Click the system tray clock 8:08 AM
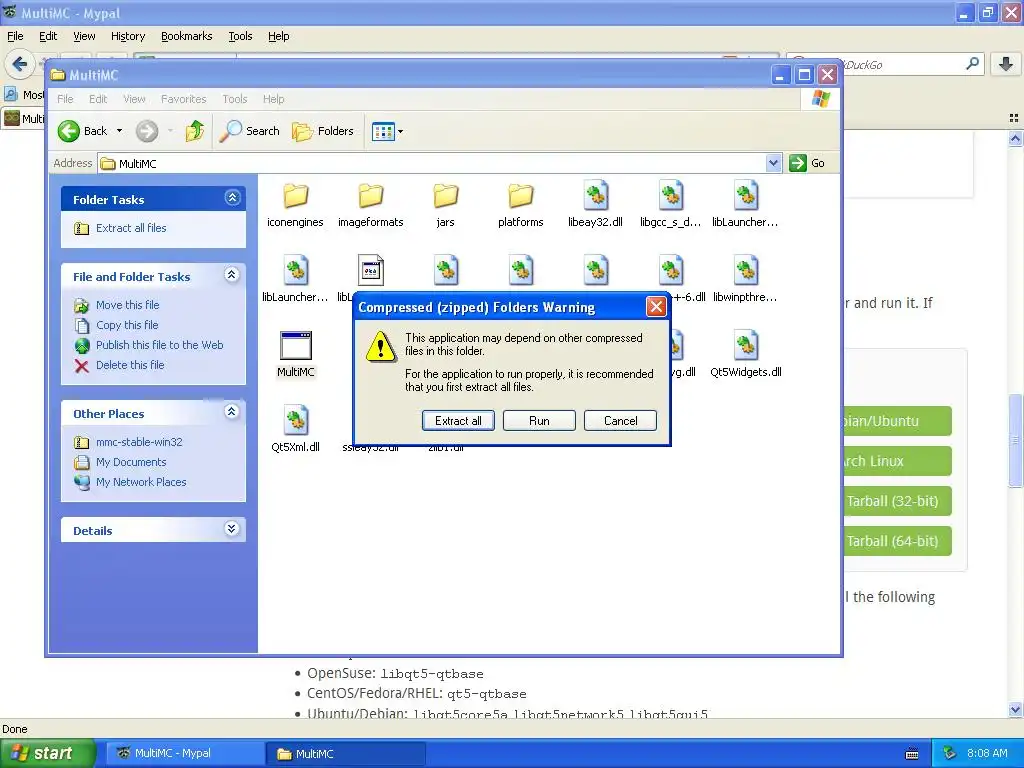The height and width of the screenshot is (768, 1024). click(x=987, y=753)
